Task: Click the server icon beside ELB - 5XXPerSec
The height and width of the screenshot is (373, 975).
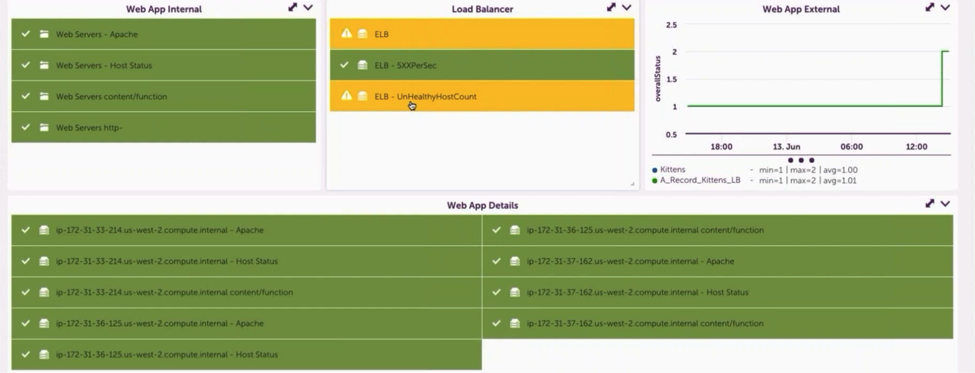Action: pyautogui.click(x=363, y=65)
